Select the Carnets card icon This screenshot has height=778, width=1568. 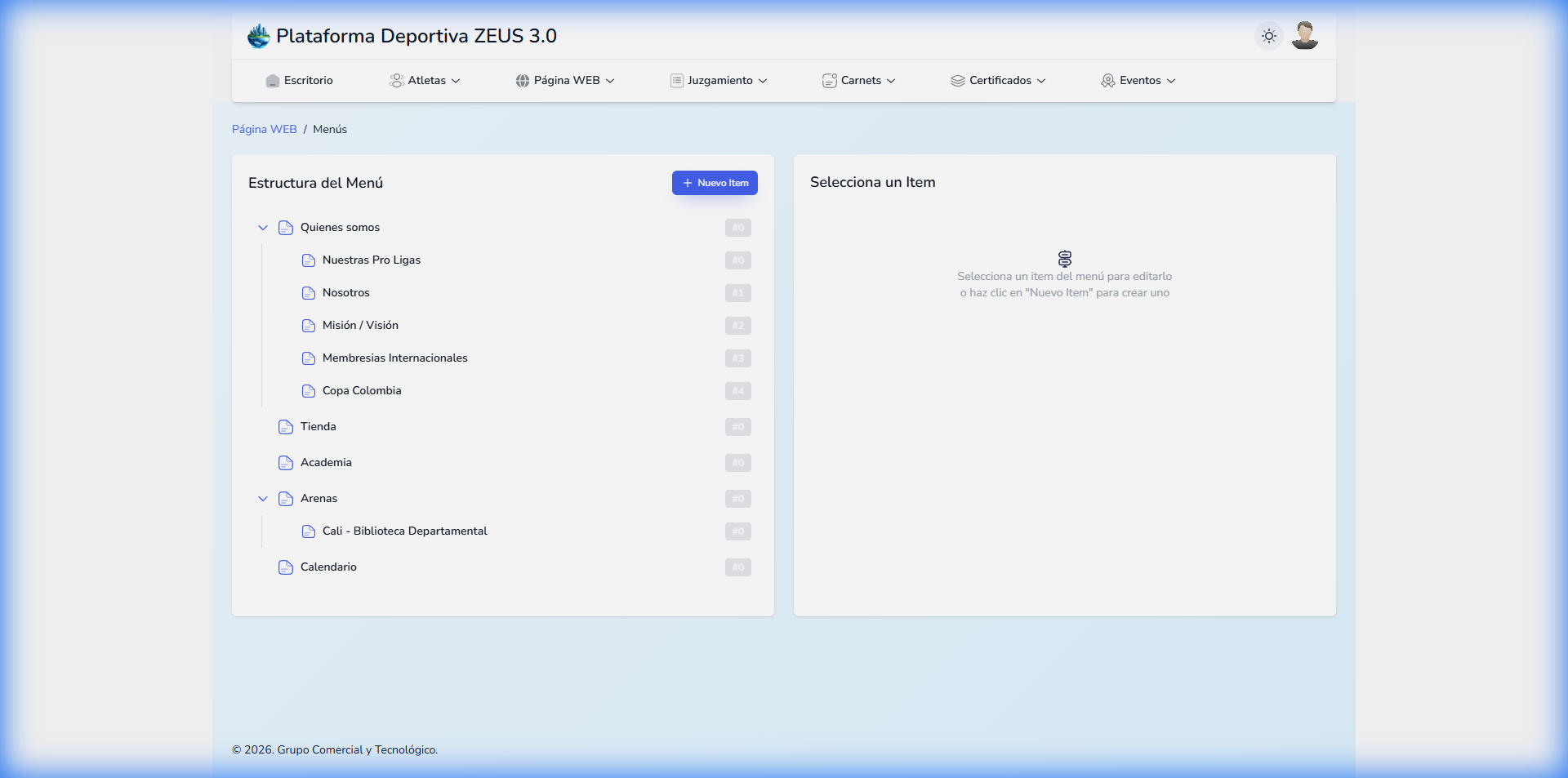827,81
